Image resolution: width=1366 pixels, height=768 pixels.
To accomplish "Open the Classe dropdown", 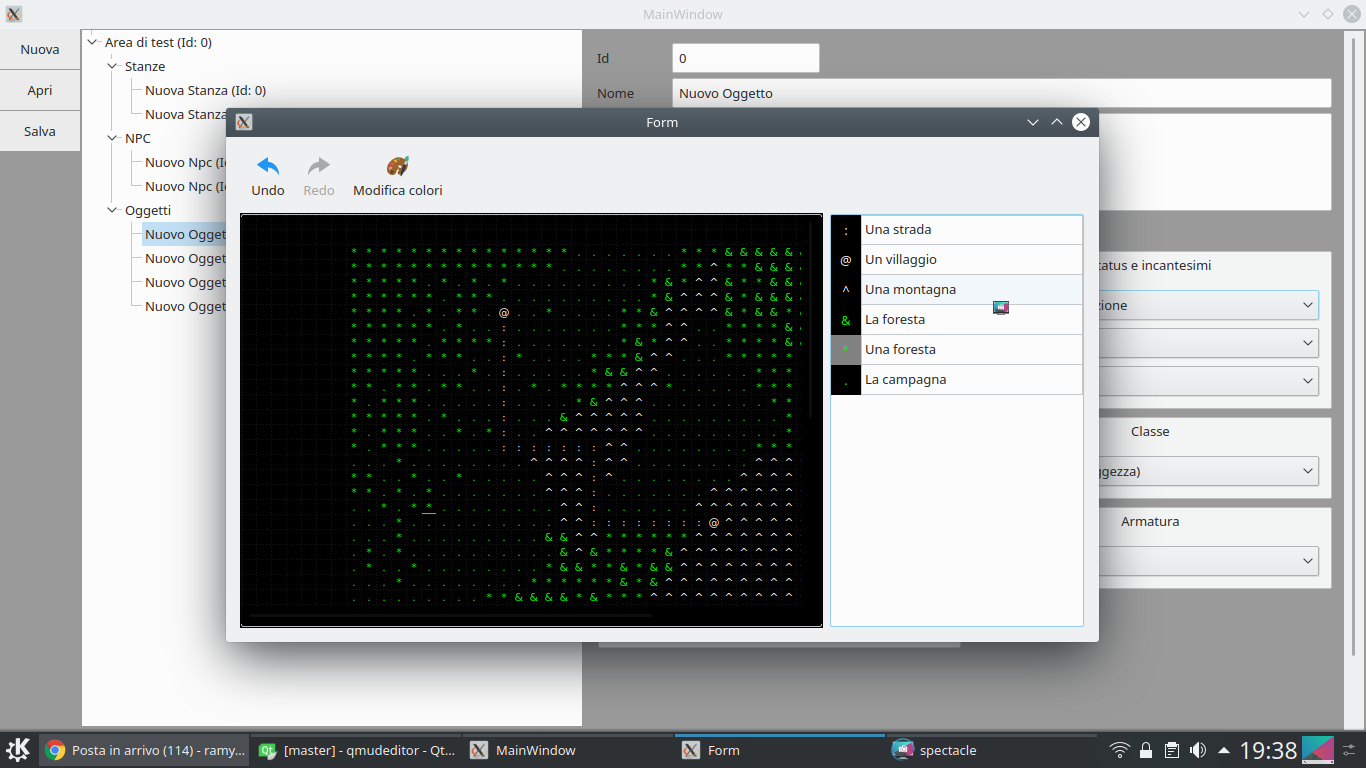I will (x=1208, y=471).
